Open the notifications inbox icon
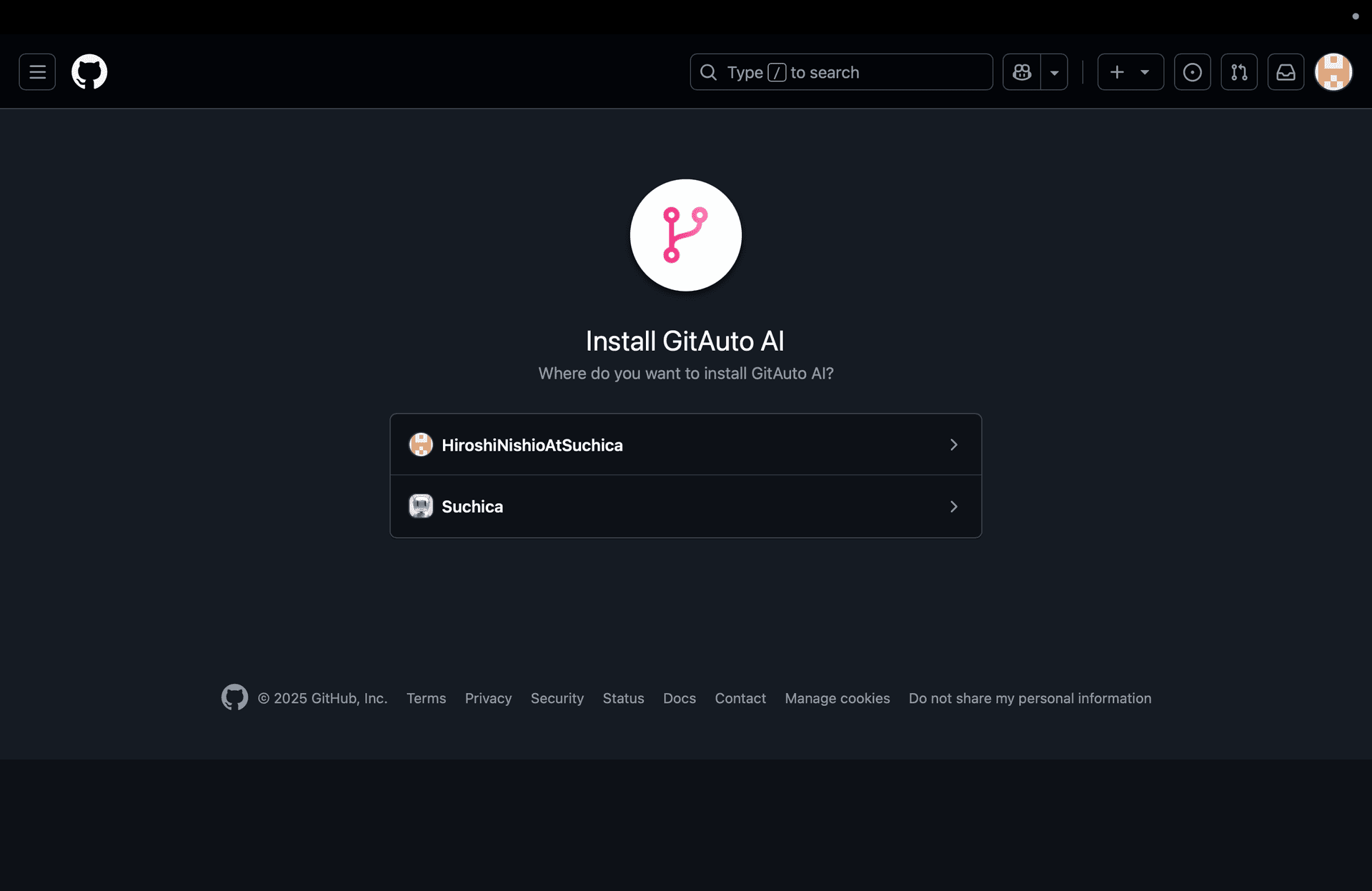This screenshot has width=1372, height=891. tap(1286, 71)
